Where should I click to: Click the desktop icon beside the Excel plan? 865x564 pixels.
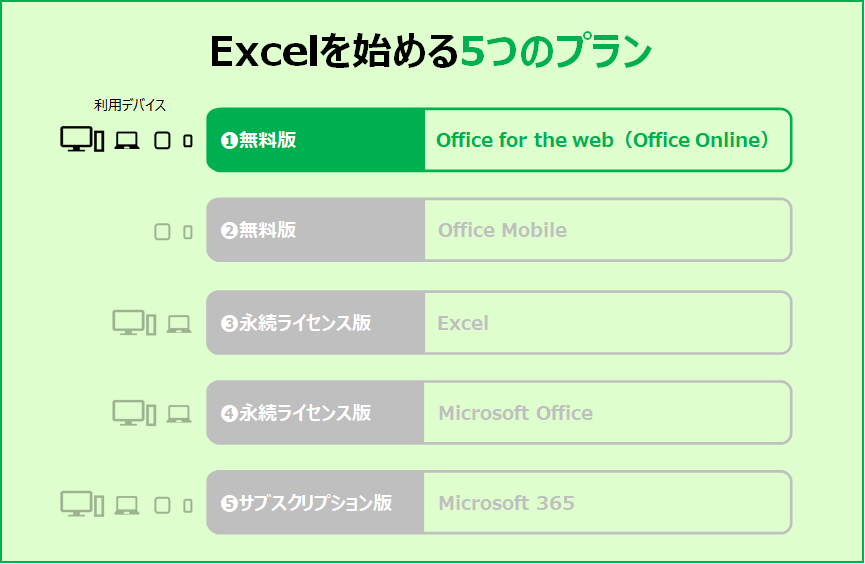(x=134, y=322)
